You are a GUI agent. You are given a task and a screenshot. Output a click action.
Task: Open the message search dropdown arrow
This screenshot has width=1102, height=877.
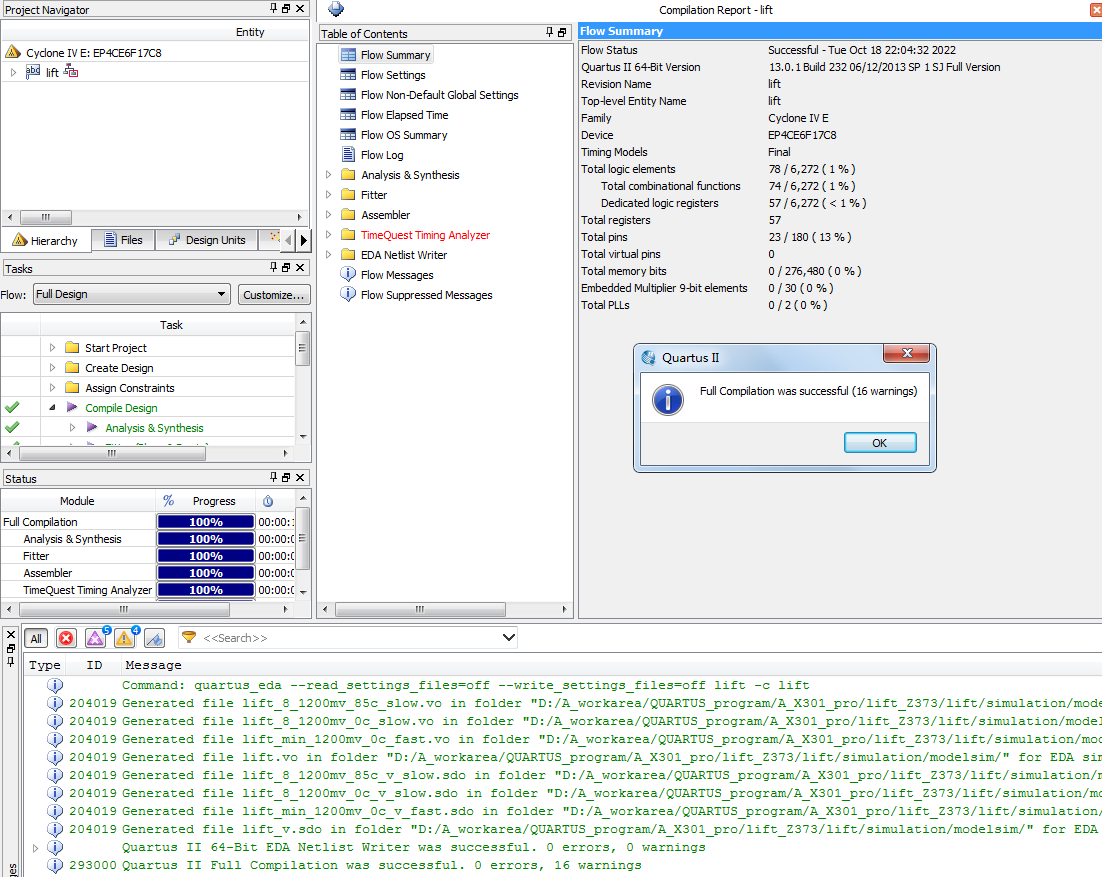pyautogui.click(x=509, y=638)
